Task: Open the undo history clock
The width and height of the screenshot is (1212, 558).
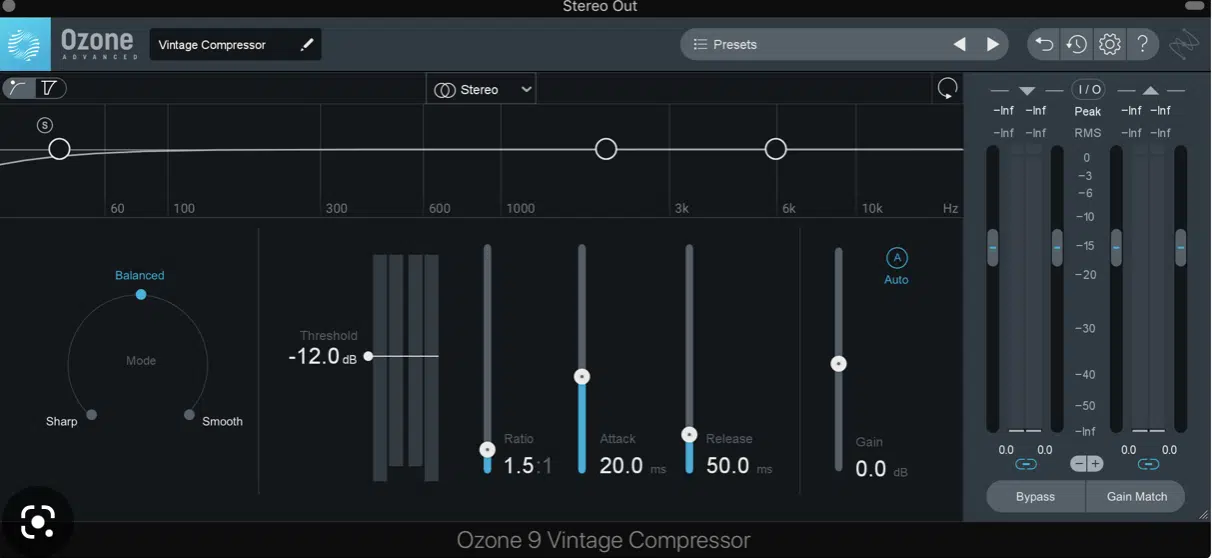Action: click(1076, 44)
